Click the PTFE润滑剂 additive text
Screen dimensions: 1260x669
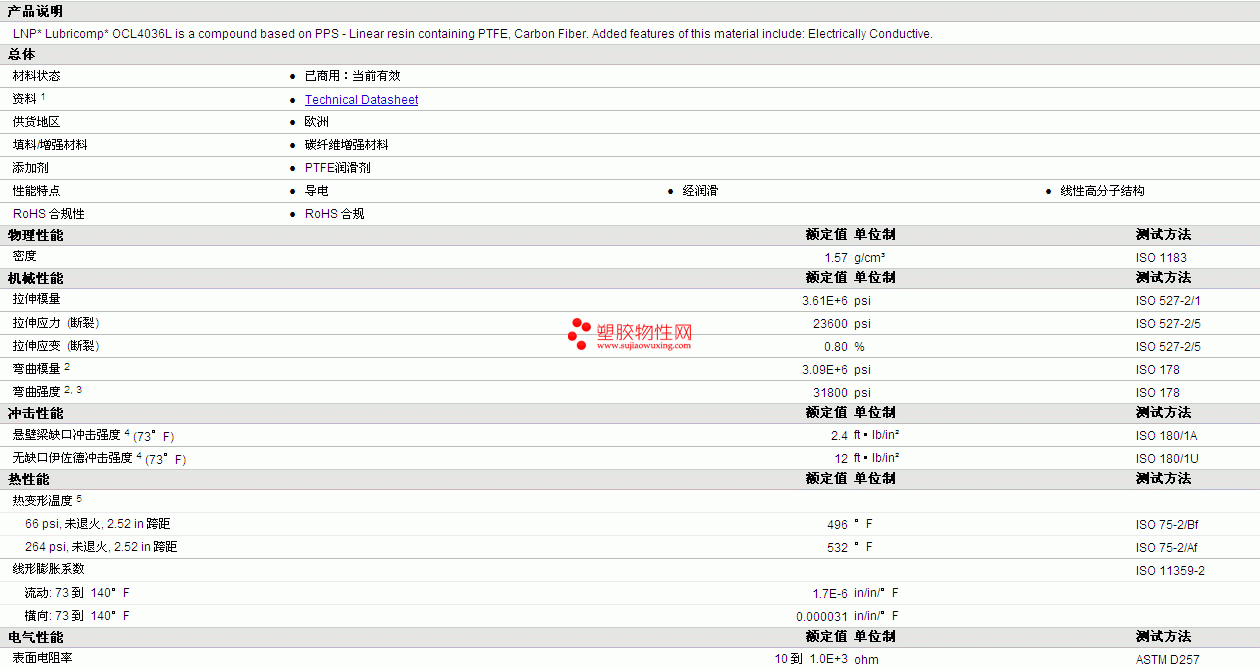338,168
